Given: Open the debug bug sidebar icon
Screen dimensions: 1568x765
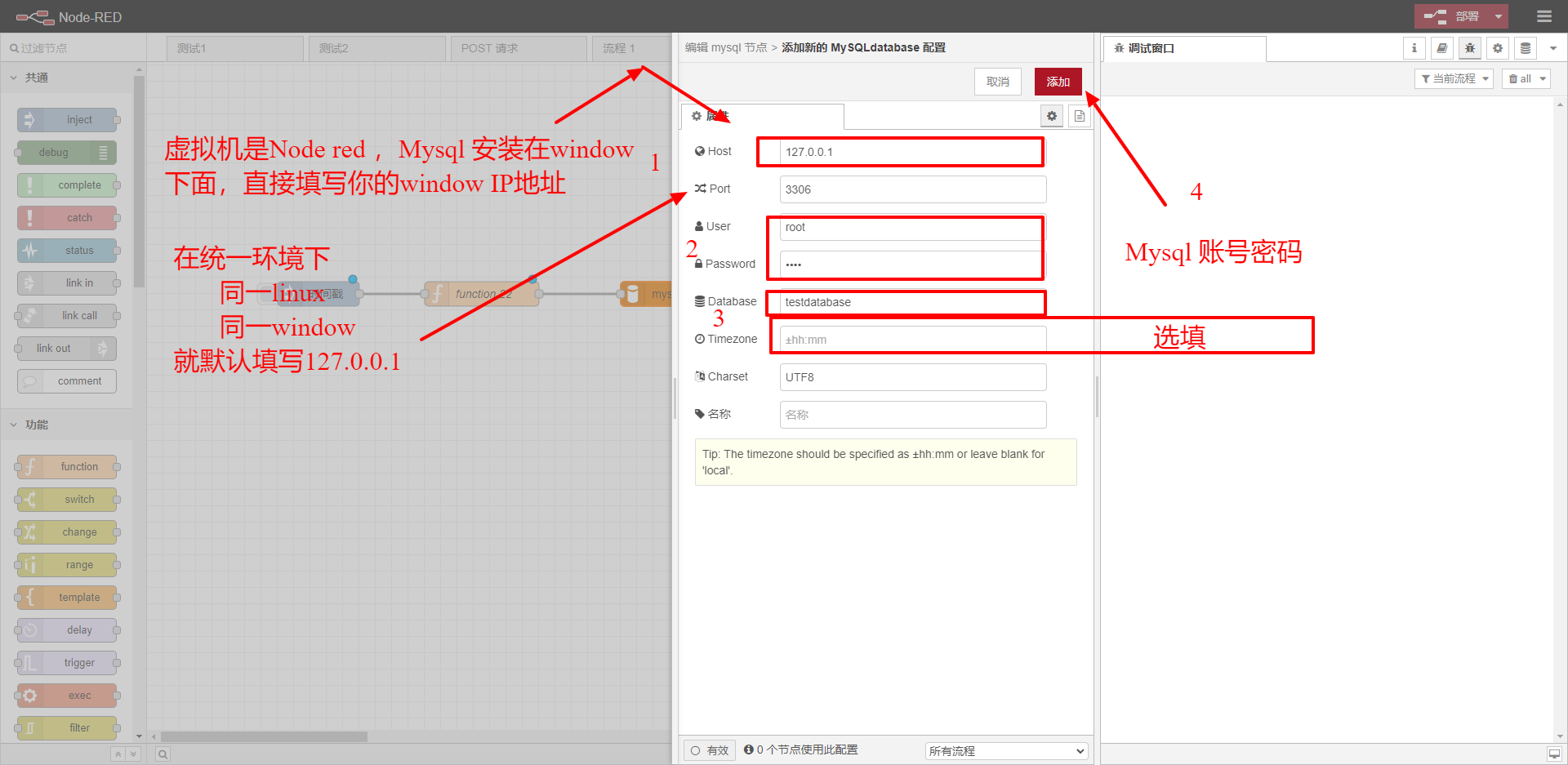Looking at the screenshot, I should [1470, 48].
